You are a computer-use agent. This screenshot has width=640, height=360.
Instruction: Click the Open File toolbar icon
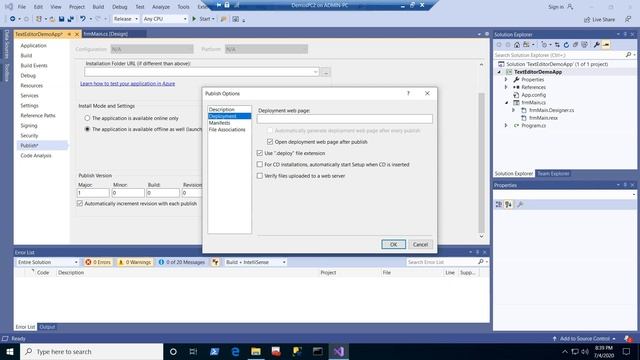coord(52,19)
